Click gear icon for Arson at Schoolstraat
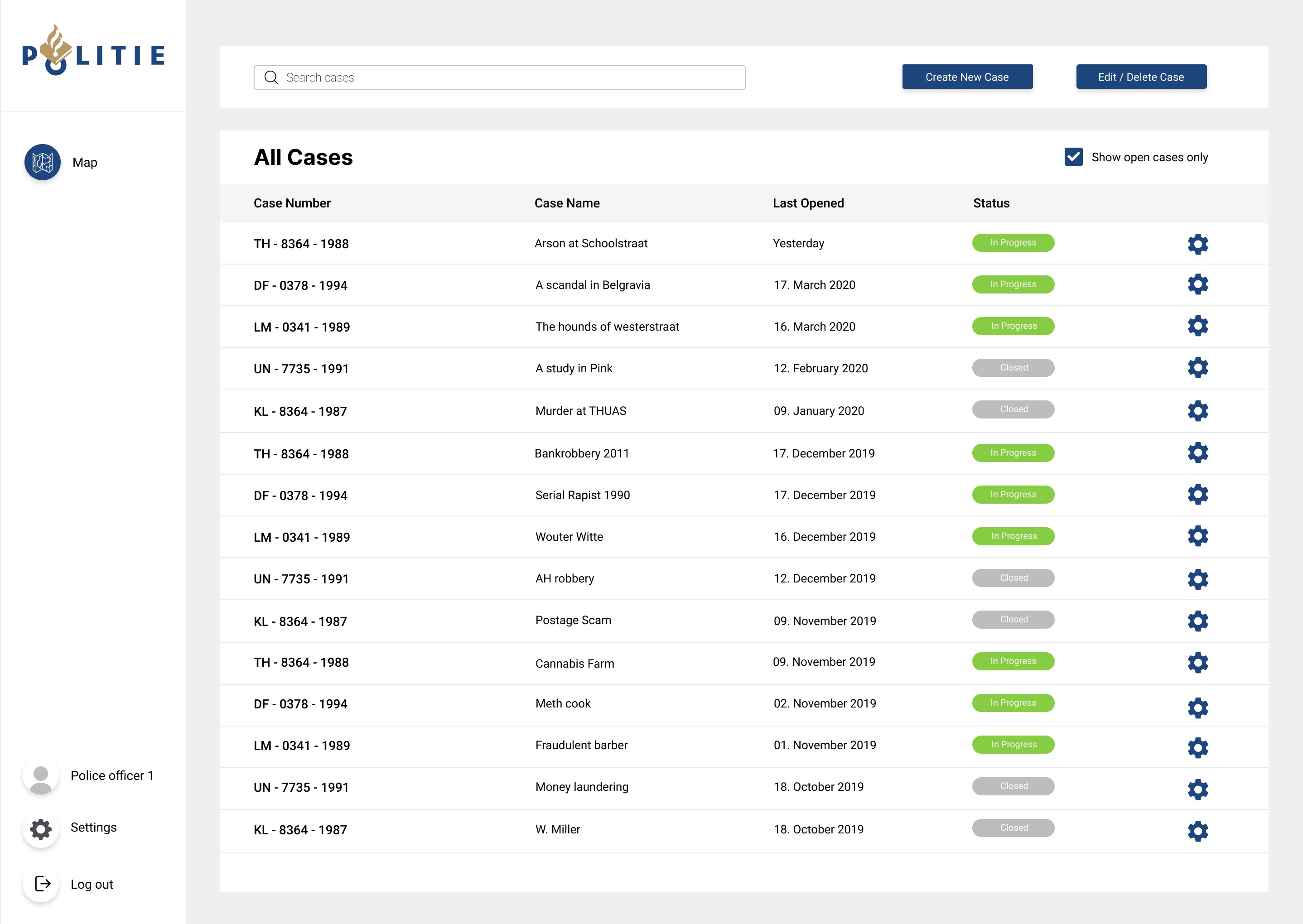 click(1198, 244)
